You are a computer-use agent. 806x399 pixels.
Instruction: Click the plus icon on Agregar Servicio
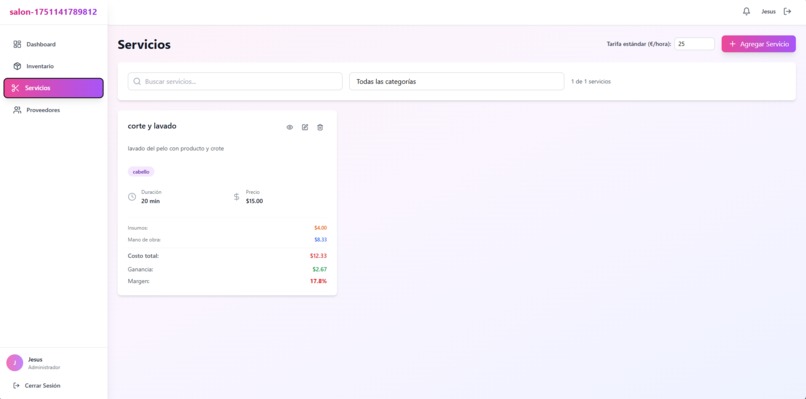coord(732,44)
